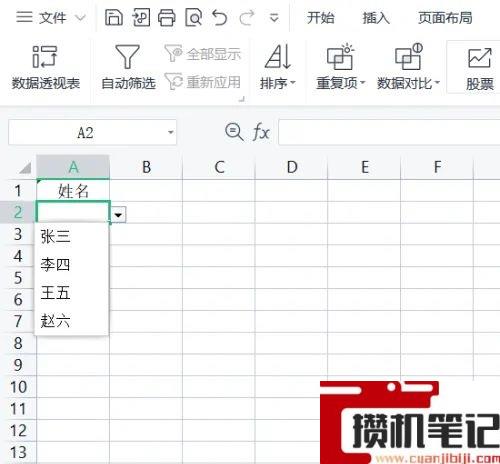
Task: Click the dropdown arrow beside cell A2
Action: click(118, 215)
